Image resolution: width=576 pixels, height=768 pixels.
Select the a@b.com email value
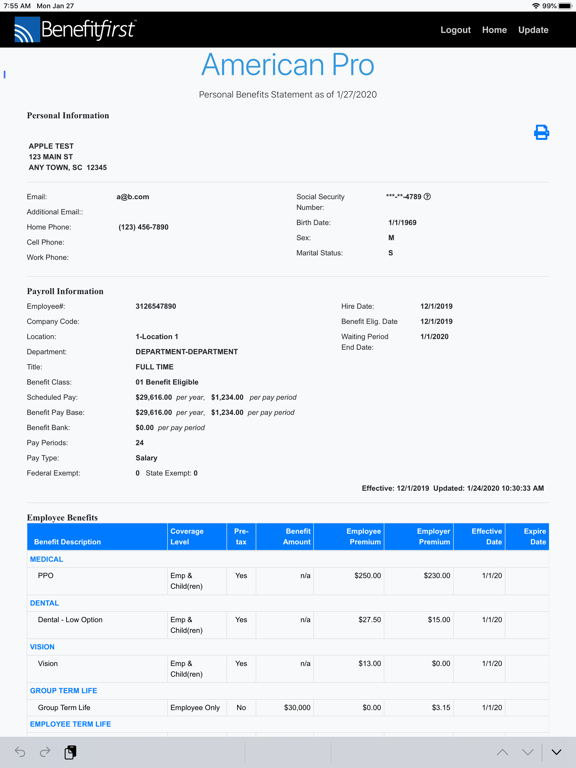(x=133, y=197)
